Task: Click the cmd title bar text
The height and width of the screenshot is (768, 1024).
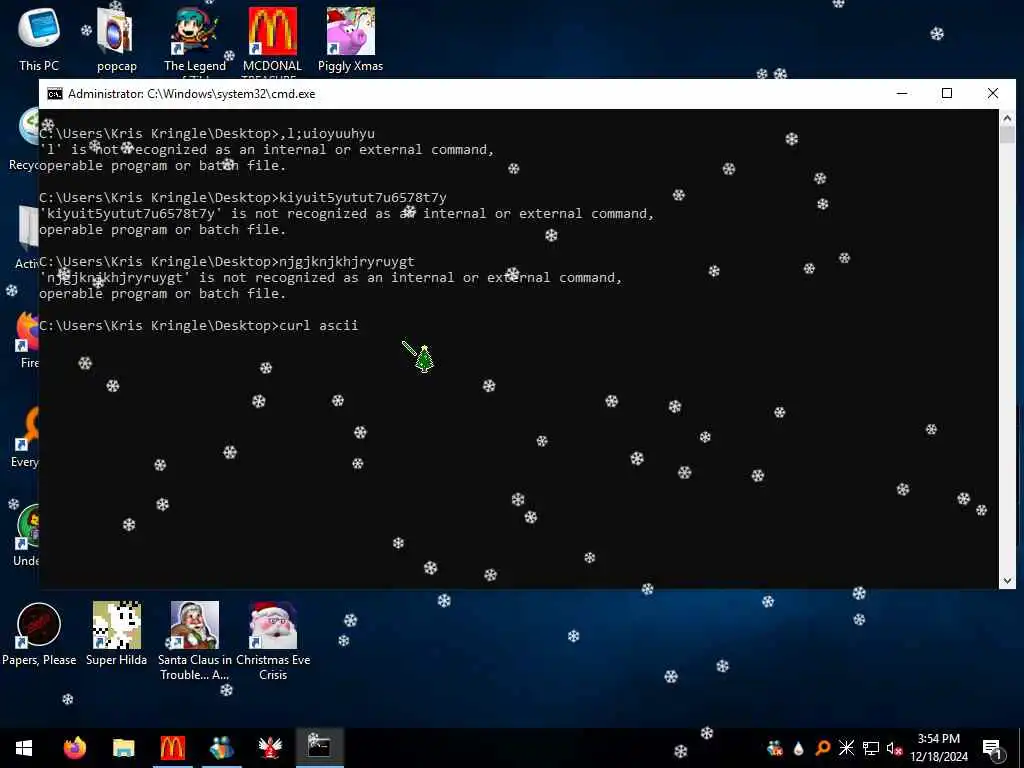Action: click(191, 94)
